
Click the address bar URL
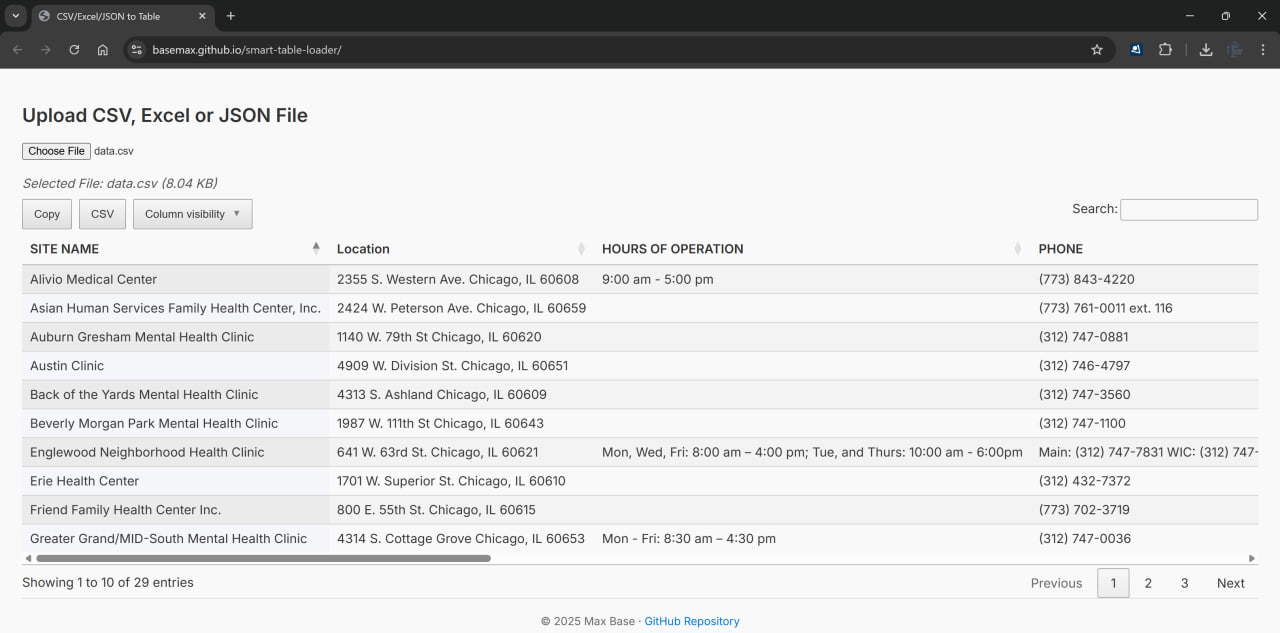(x=247, y=50)
